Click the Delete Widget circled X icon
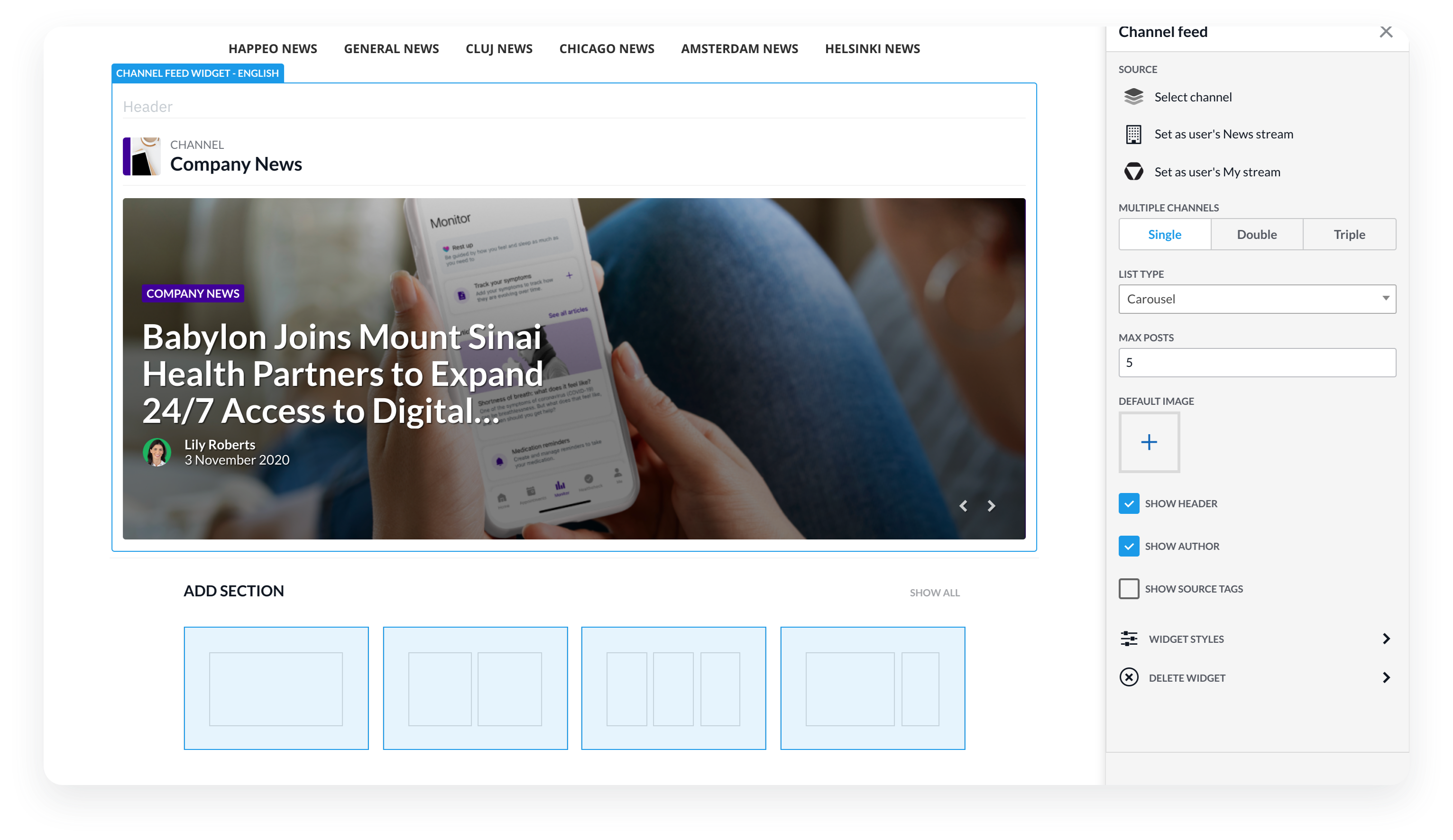The width and height of the screenshot is (1453, 840). 1128,677
